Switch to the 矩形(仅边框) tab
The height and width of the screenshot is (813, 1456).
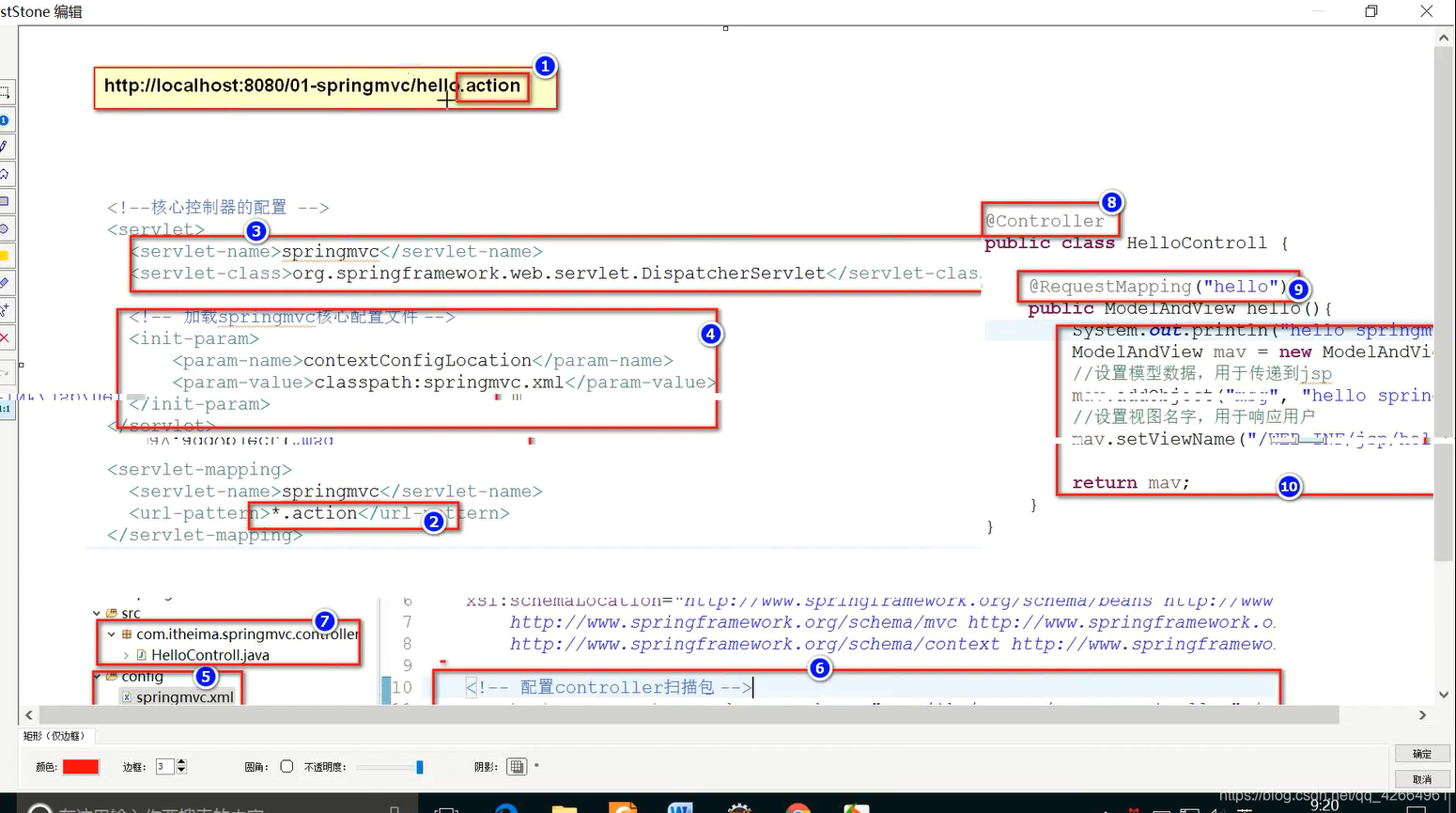point(54,736)
